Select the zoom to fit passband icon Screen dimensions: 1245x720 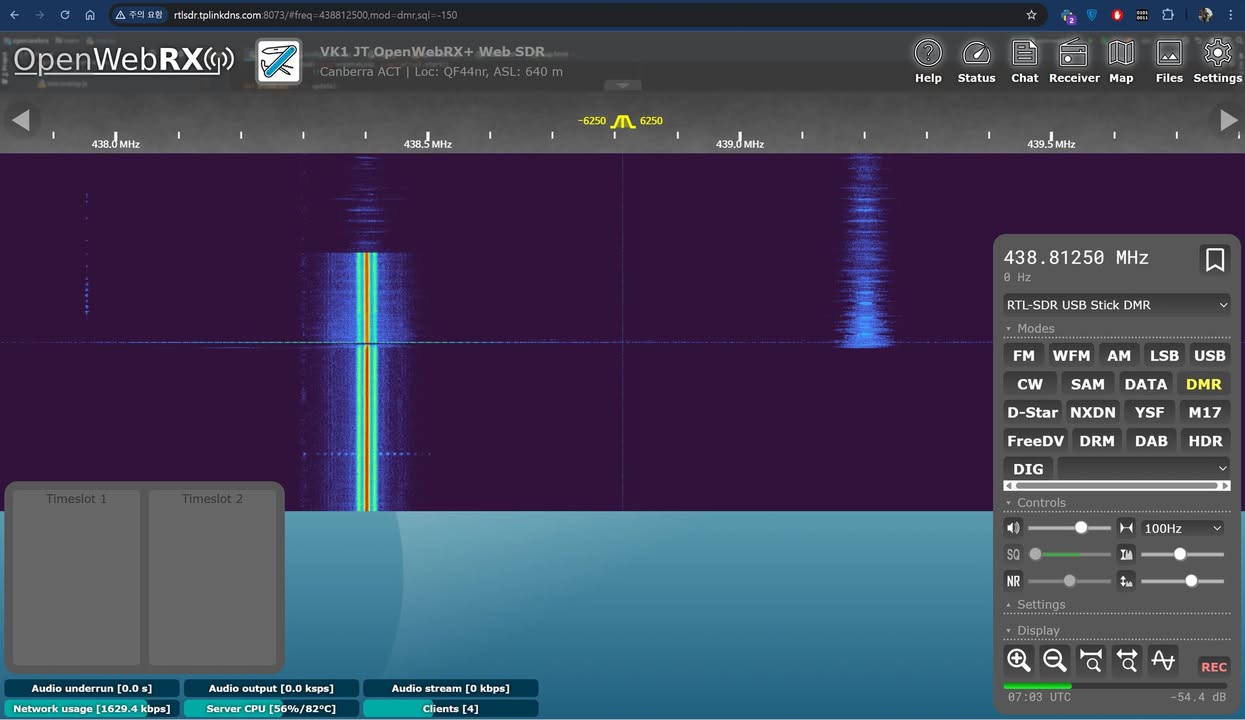1090,660
